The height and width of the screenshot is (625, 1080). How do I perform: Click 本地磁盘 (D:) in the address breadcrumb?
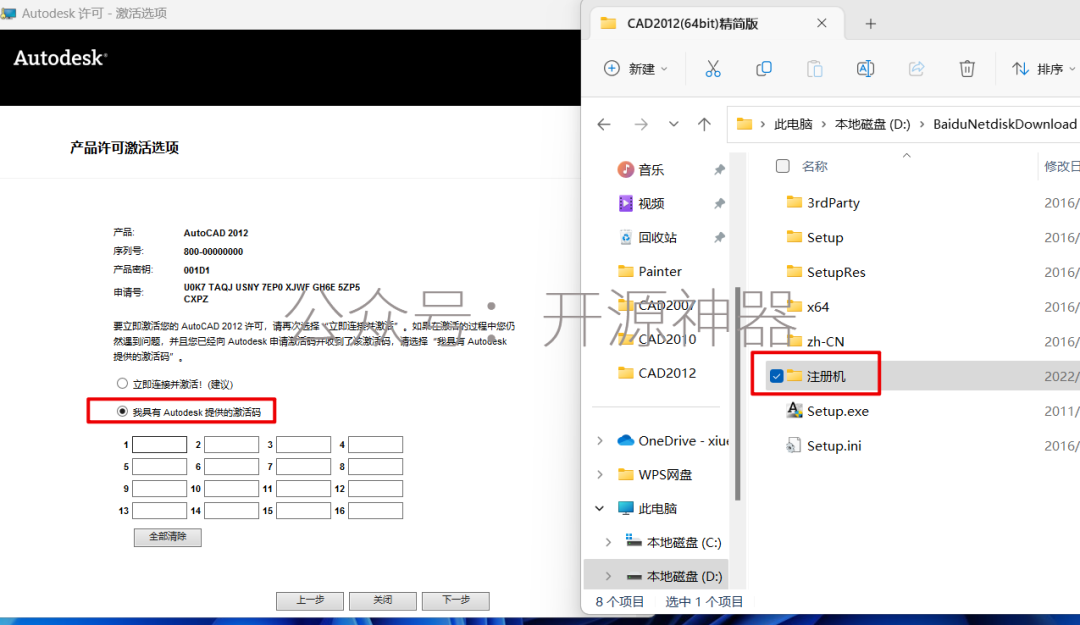point(873,124)
